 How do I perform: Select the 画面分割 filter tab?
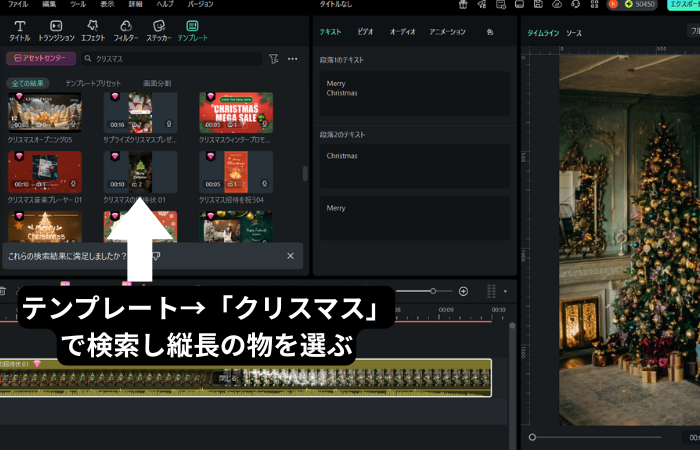click(x=157, y=83)
